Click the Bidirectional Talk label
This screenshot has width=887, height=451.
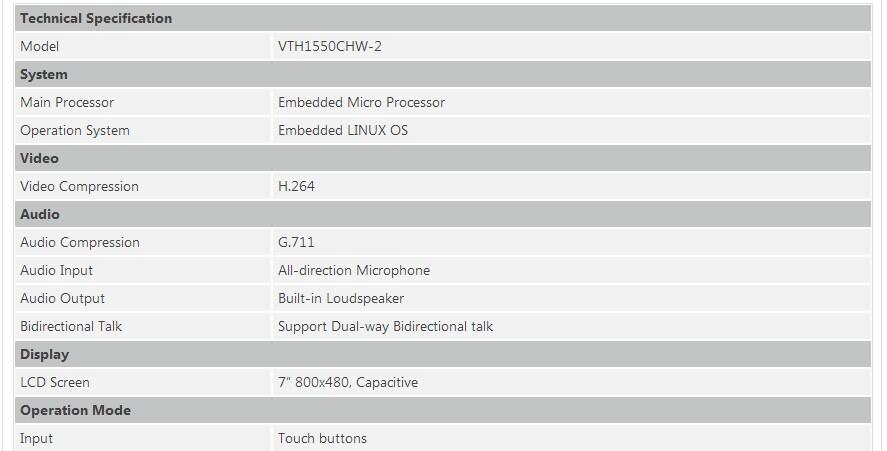[71, 326]
